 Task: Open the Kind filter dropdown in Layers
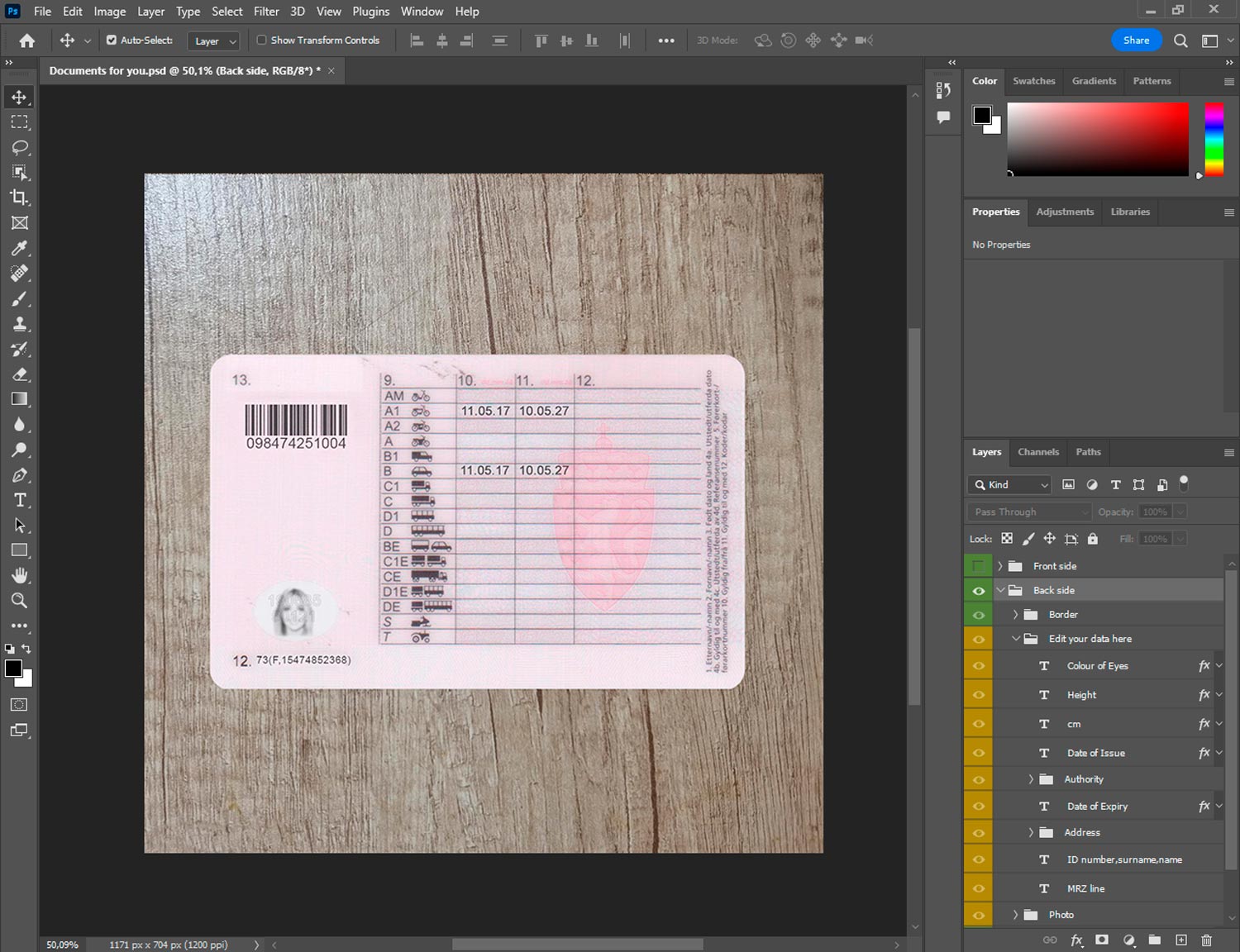click(1009, 485)
